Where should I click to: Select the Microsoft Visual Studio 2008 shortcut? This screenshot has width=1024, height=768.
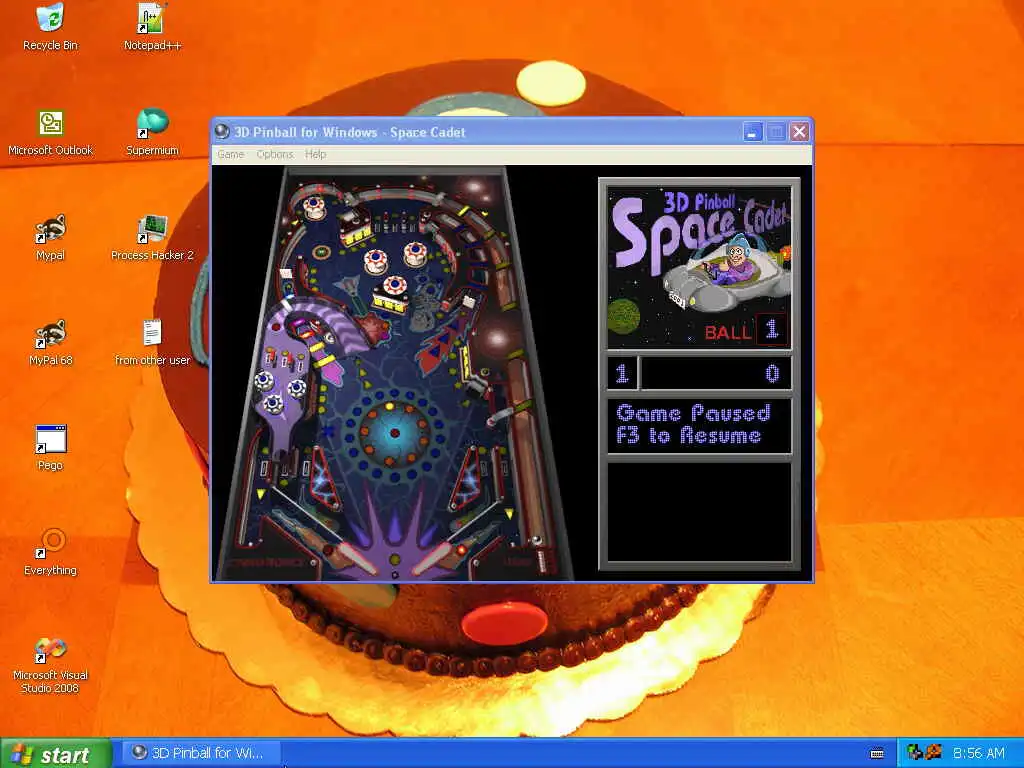point(50,665)
